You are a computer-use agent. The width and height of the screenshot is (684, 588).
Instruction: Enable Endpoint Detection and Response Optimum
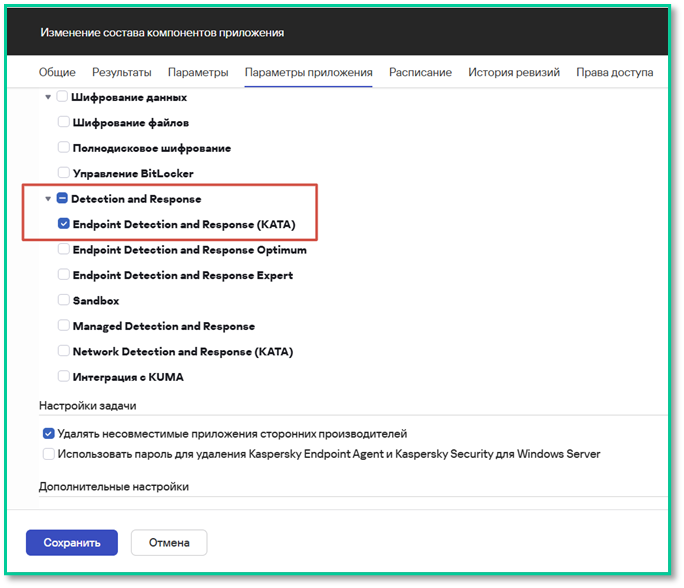(x=64, y=249)
